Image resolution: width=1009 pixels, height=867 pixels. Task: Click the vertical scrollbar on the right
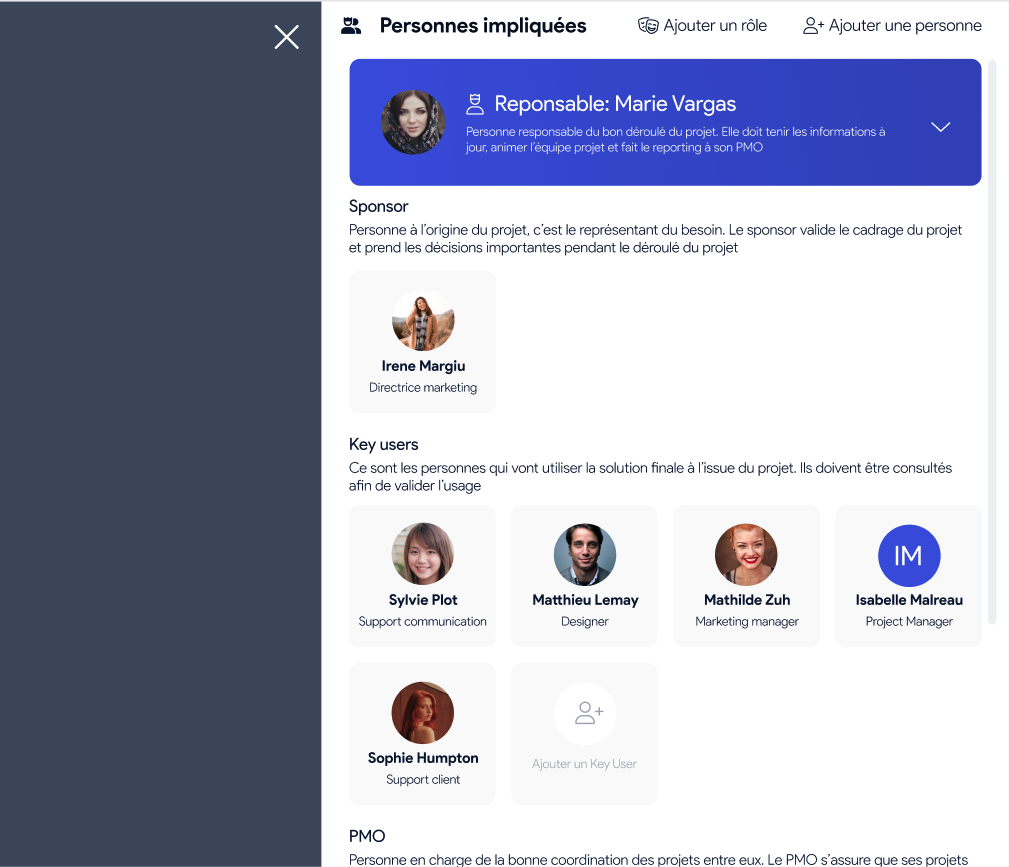coord(992,341)
